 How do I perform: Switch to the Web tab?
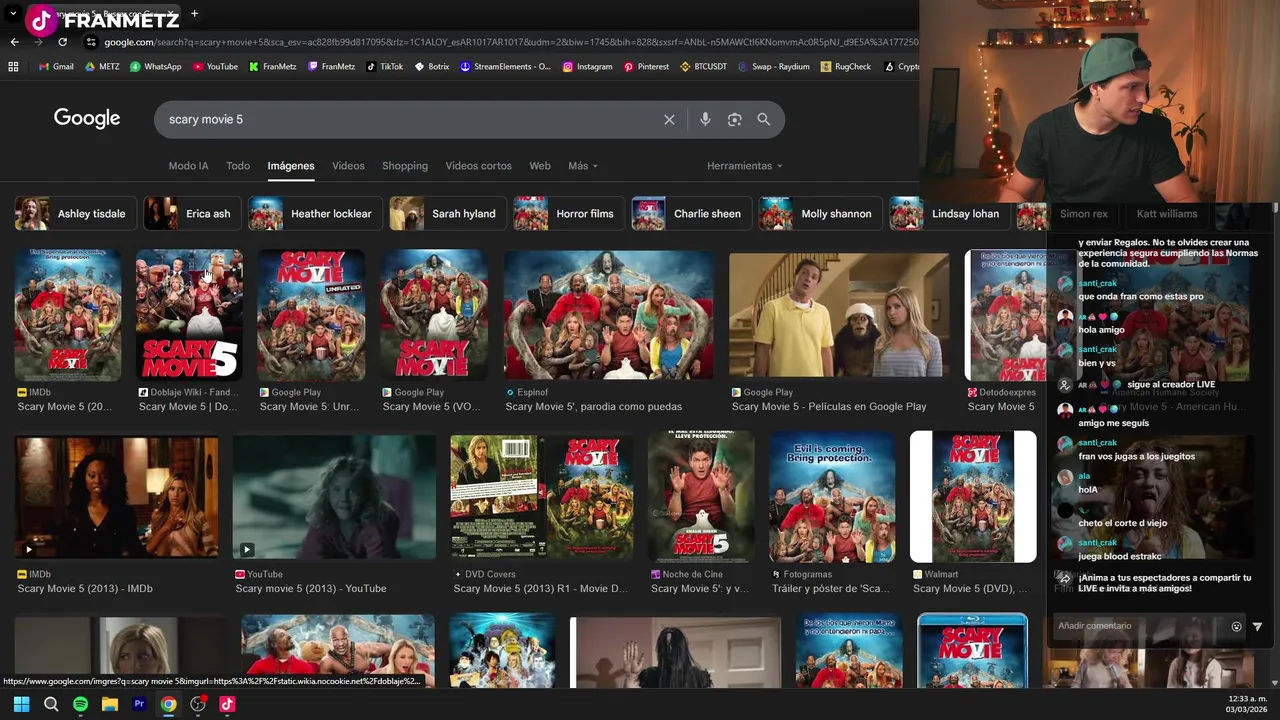click(x=540, y=166)
